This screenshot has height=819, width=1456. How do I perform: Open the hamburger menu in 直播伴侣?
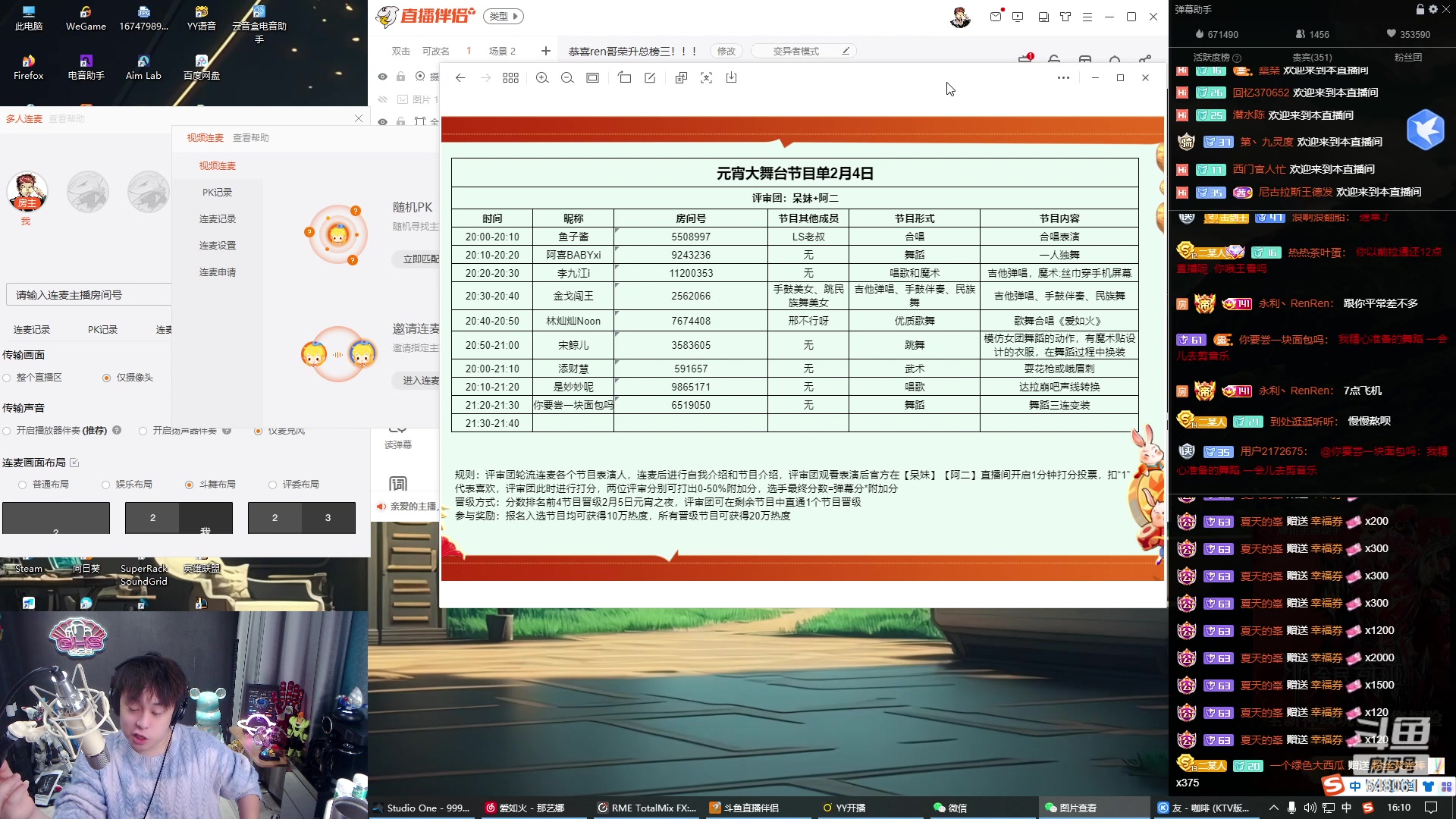click(1087, 17)
